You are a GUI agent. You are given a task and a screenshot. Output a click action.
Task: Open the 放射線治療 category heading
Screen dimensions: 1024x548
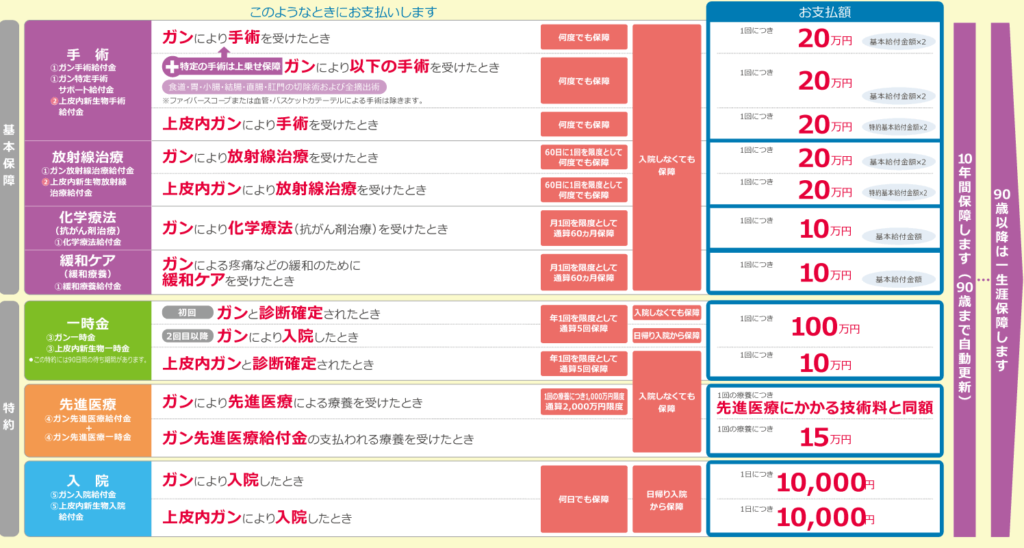point(87,157)
